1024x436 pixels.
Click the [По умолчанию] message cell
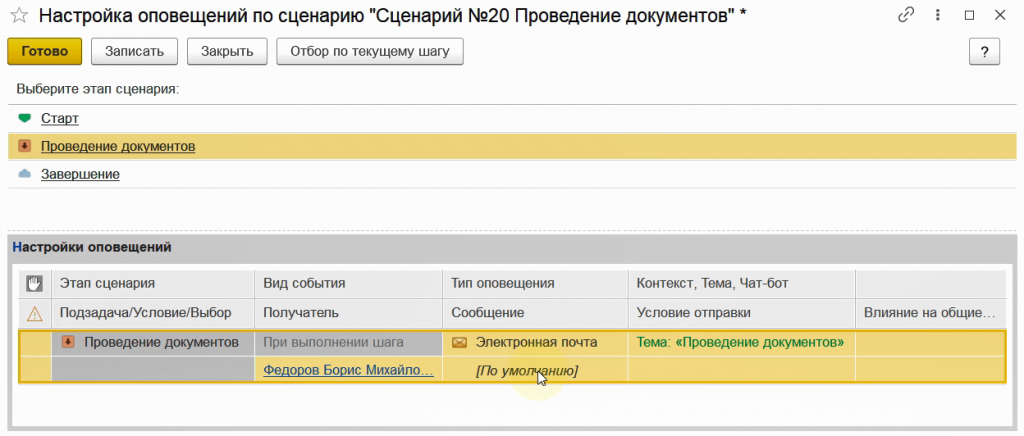point(527,371)
